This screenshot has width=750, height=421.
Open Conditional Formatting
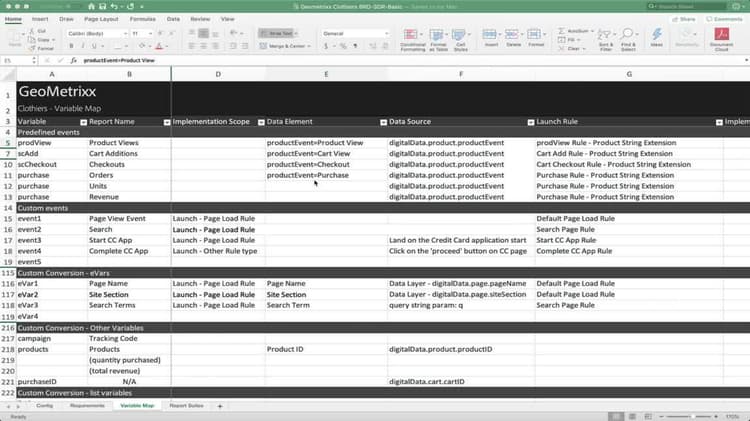coord(412,40)
